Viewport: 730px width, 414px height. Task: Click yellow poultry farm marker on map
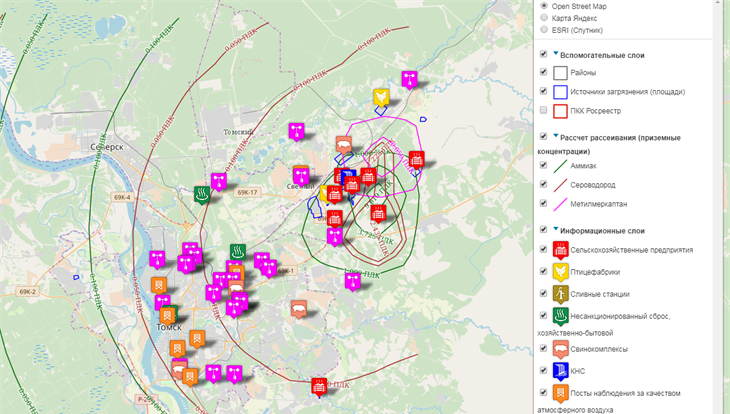(381, 98)
